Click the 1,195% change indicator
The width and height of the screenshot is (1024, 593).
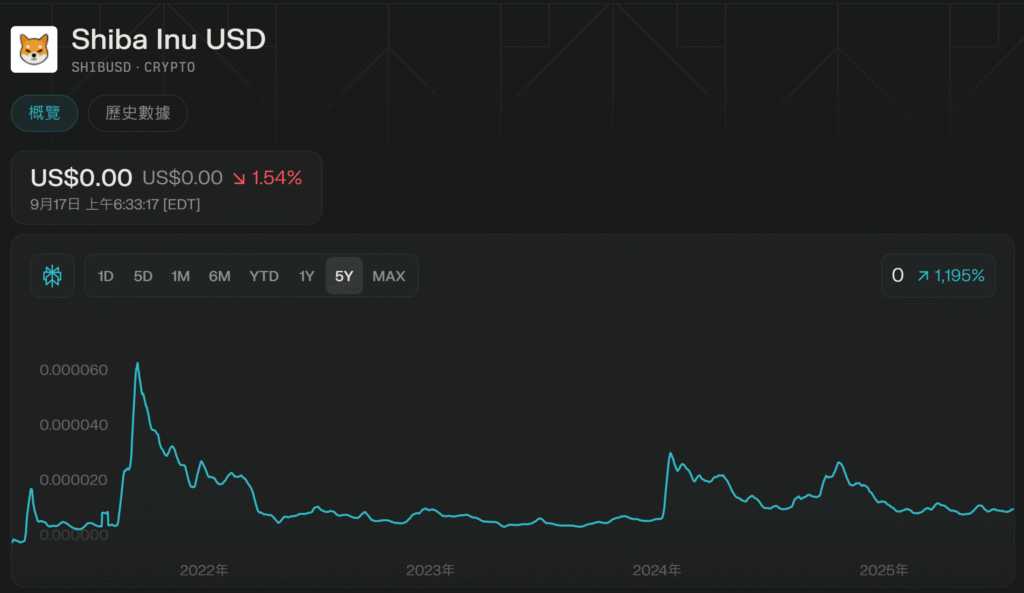tap(959, 276)
